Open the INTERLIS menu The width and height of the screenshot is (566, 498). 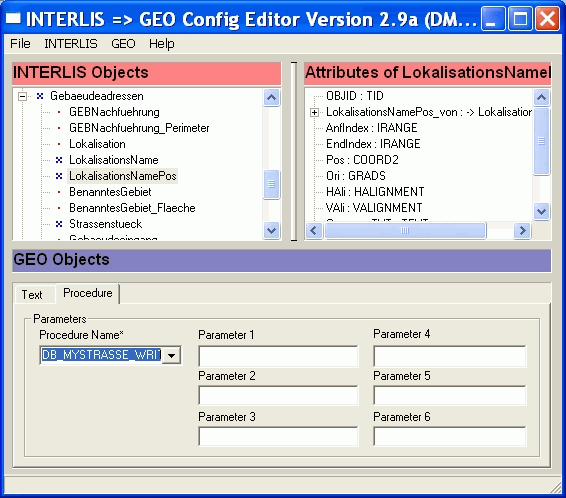71,44
